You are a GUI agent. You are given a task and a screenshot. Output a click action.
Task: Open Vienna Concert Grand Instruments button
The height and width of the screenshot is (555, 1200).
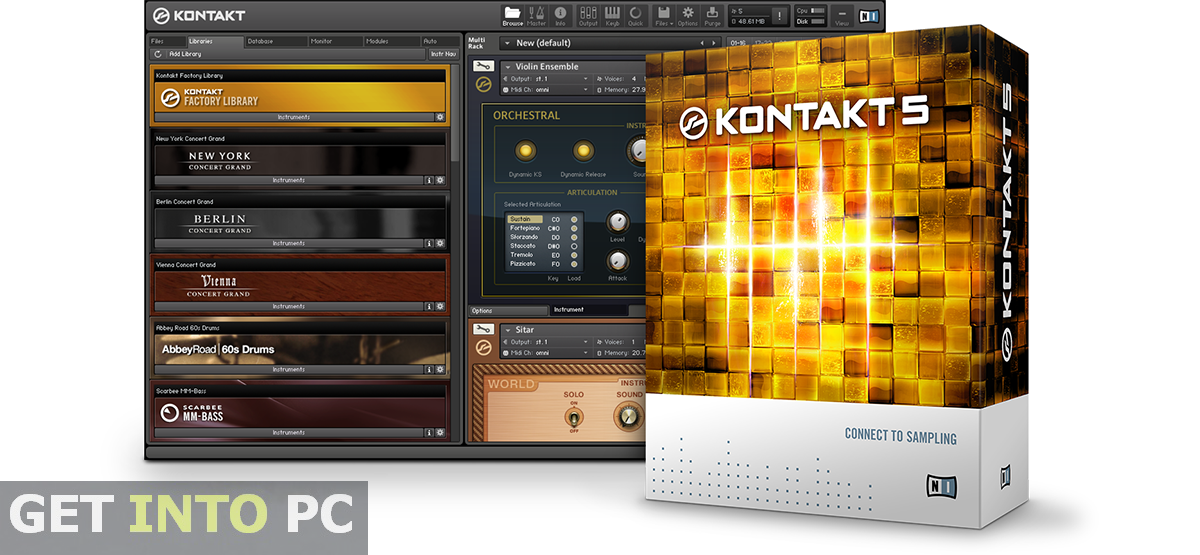pyautogui.click(x=289, y=306)
